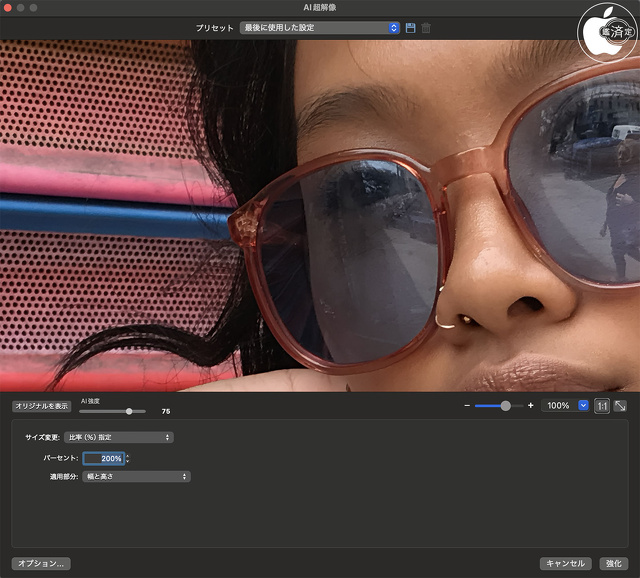640x578 pixels.
Task: Open the zoom percentage dropdown arrow
Action: pyautogui.click(x=583, y=406)
